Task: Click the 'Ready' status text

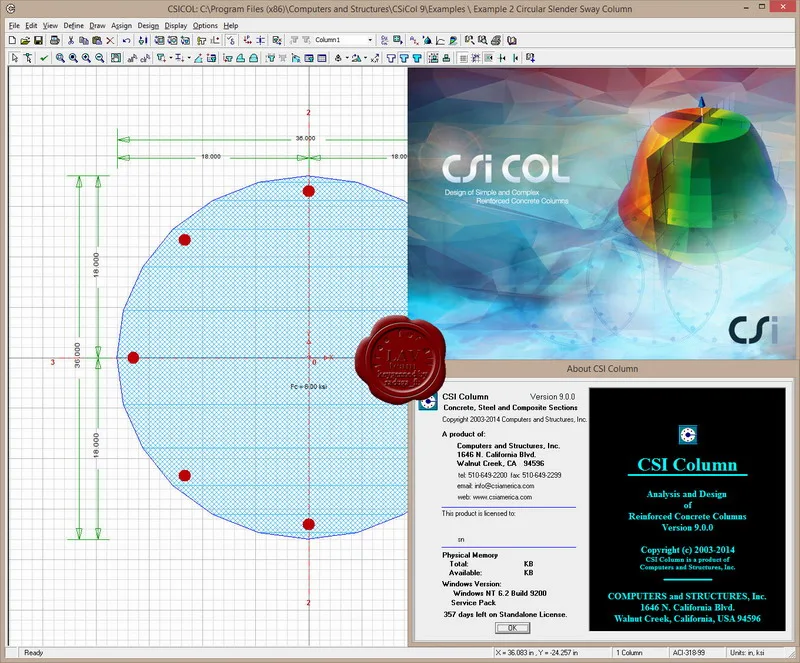Action: coord(34,653)
